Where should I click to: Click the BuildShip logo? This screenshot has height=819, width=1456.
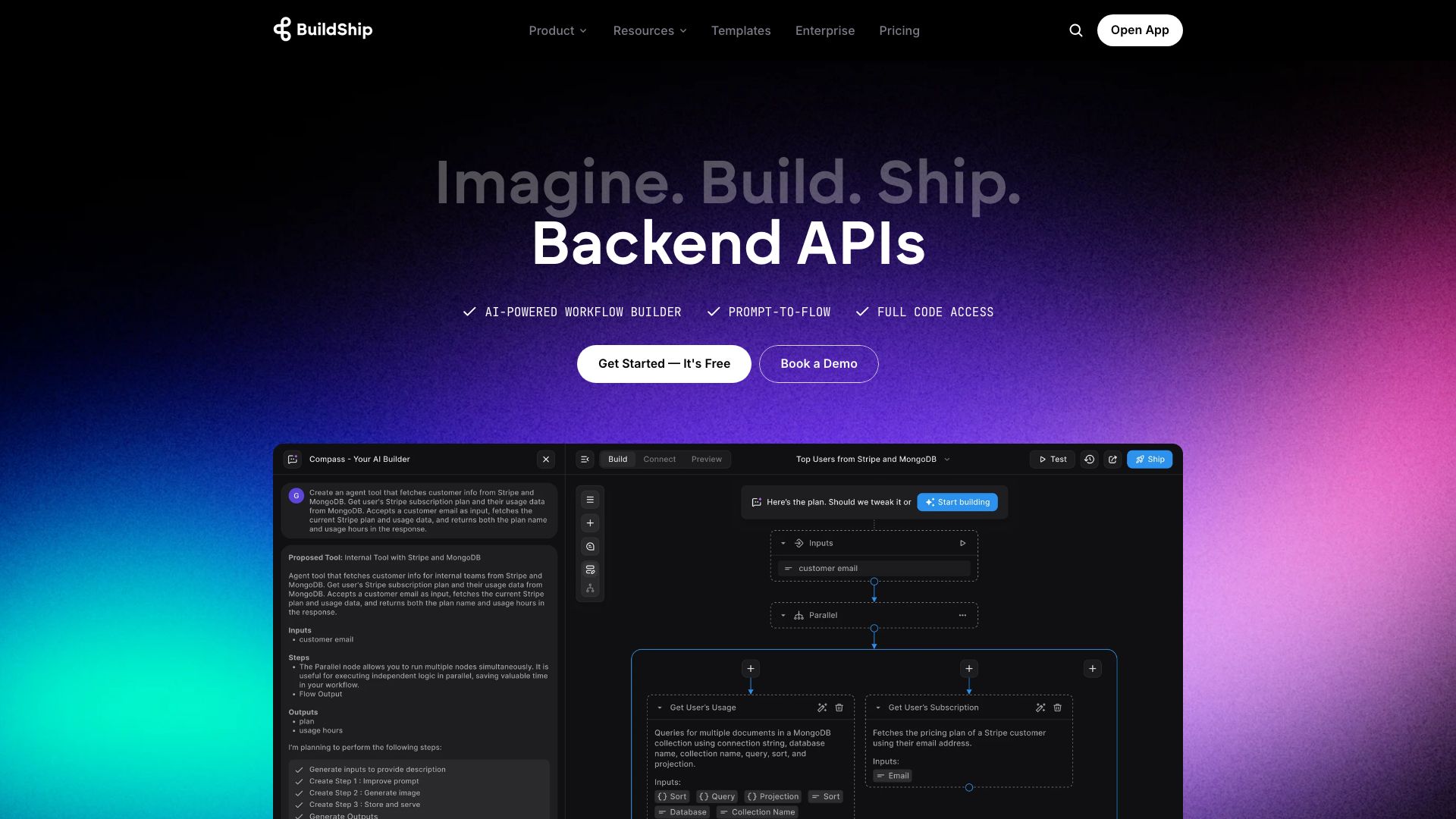322,30
